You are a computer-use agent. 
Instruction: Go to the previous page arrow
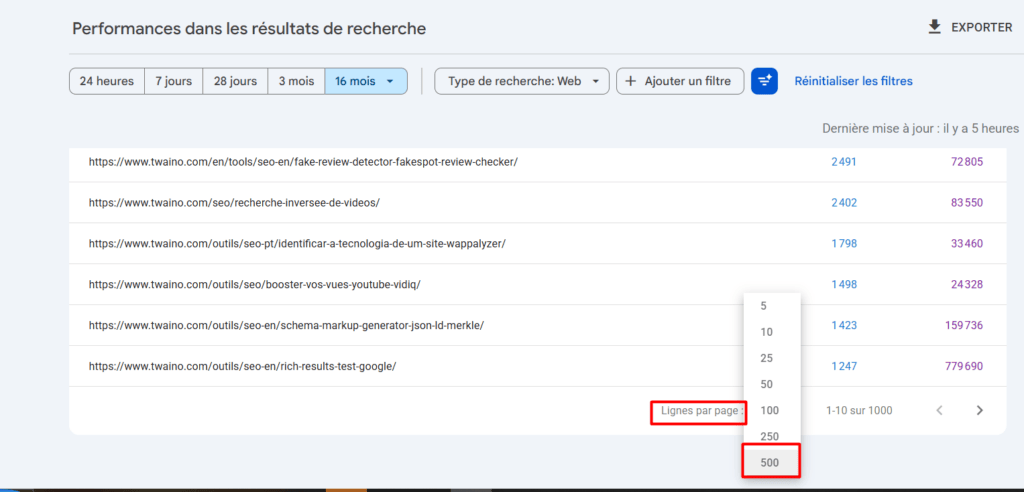pos(939,410)
